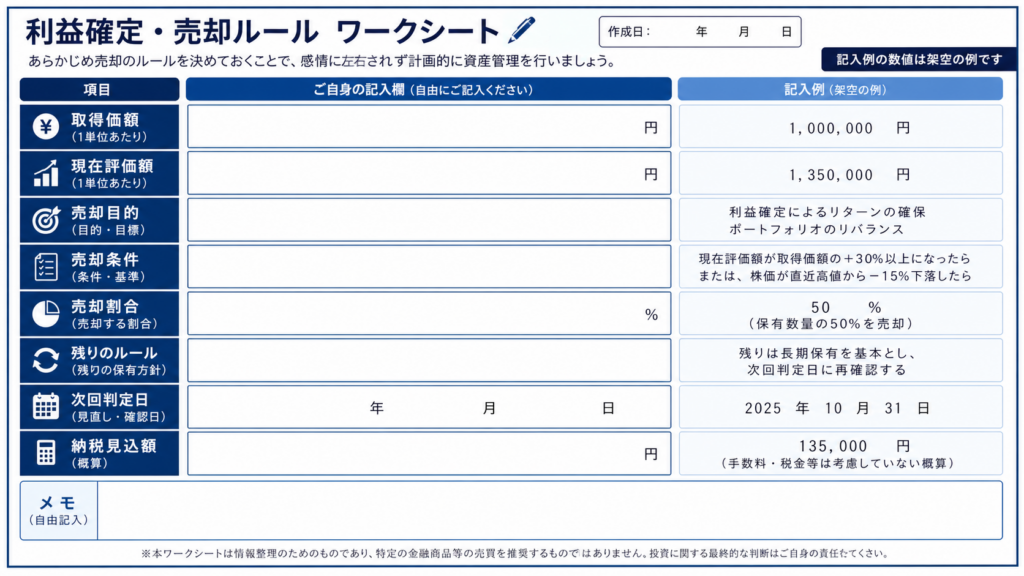Click the example value 135,000 円

[854, 446]
